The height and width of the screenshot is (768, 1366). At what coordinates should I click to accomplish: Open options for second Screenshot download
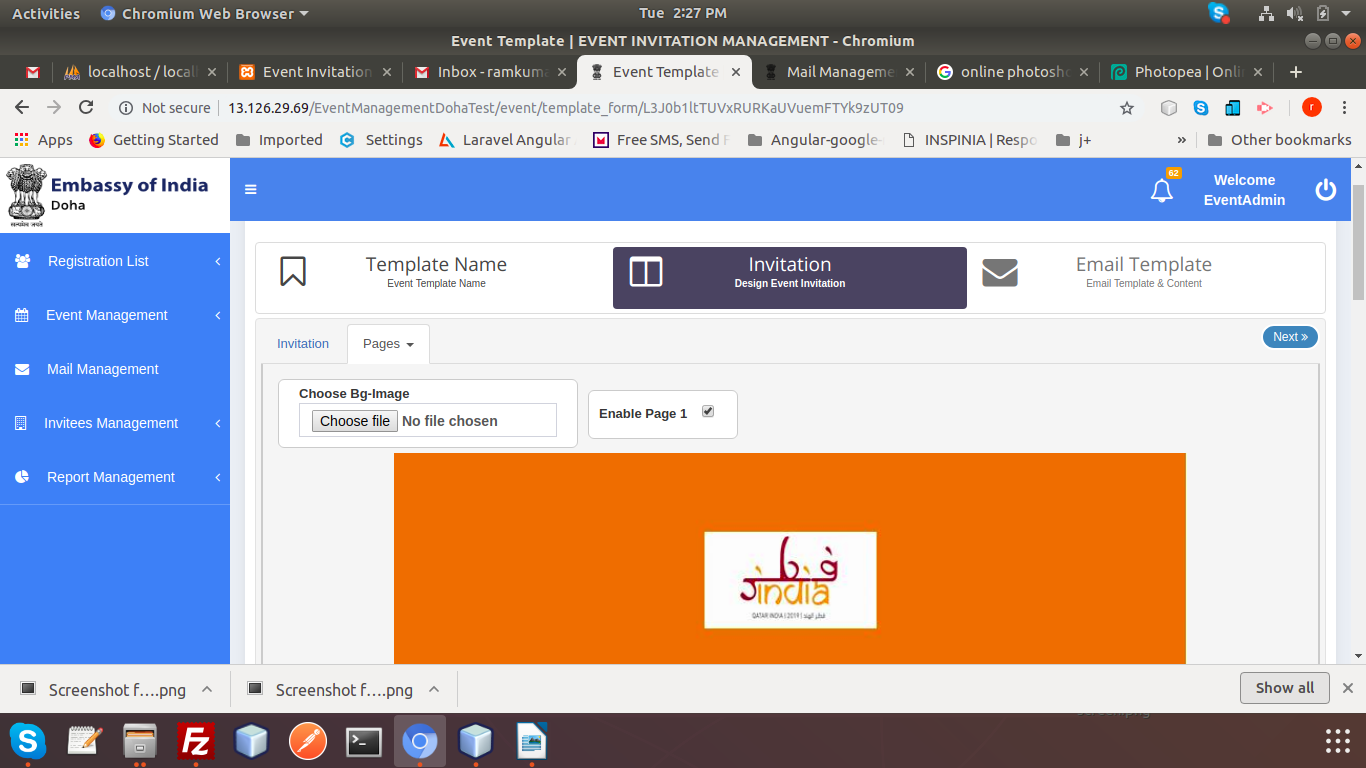pyautogui.click(x=434, y=689)
